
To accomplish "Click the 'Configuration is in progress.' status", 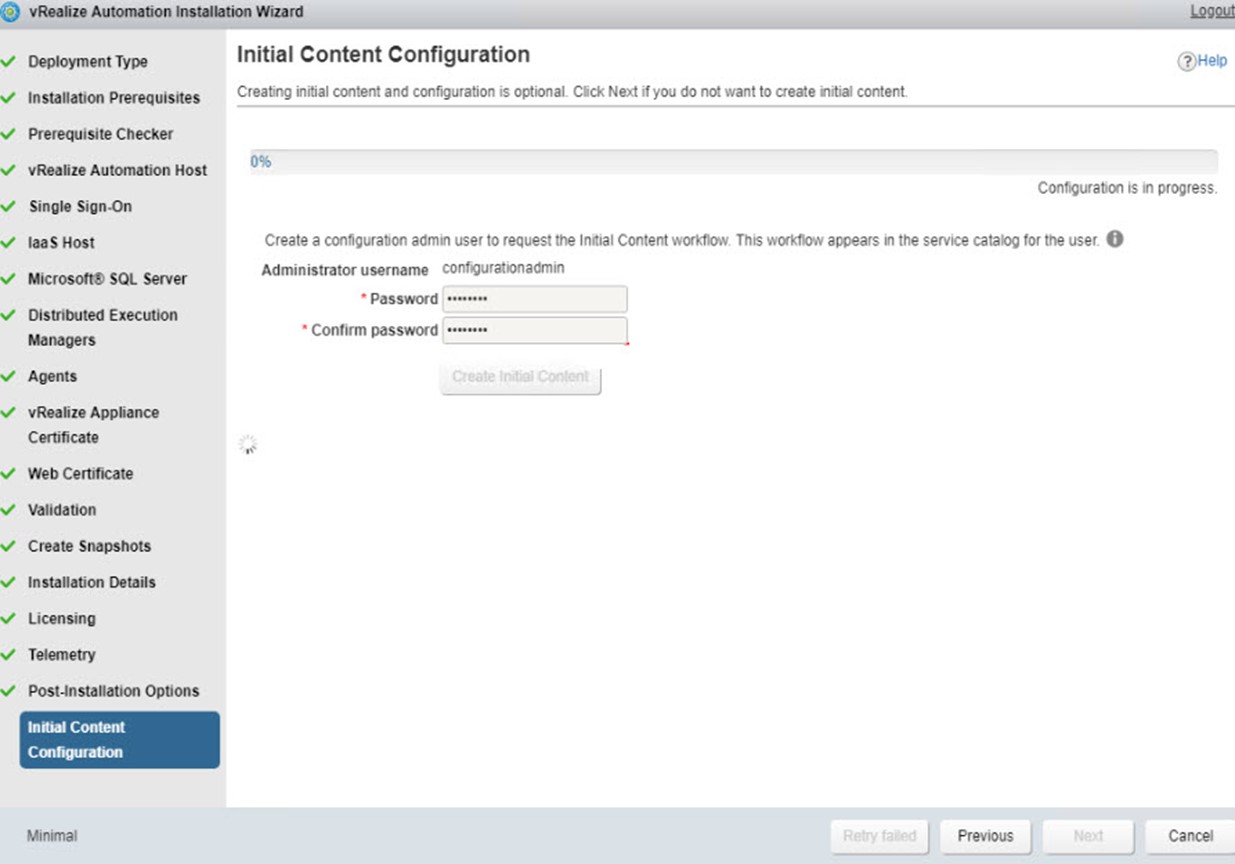I will (x=1127, y=188).
